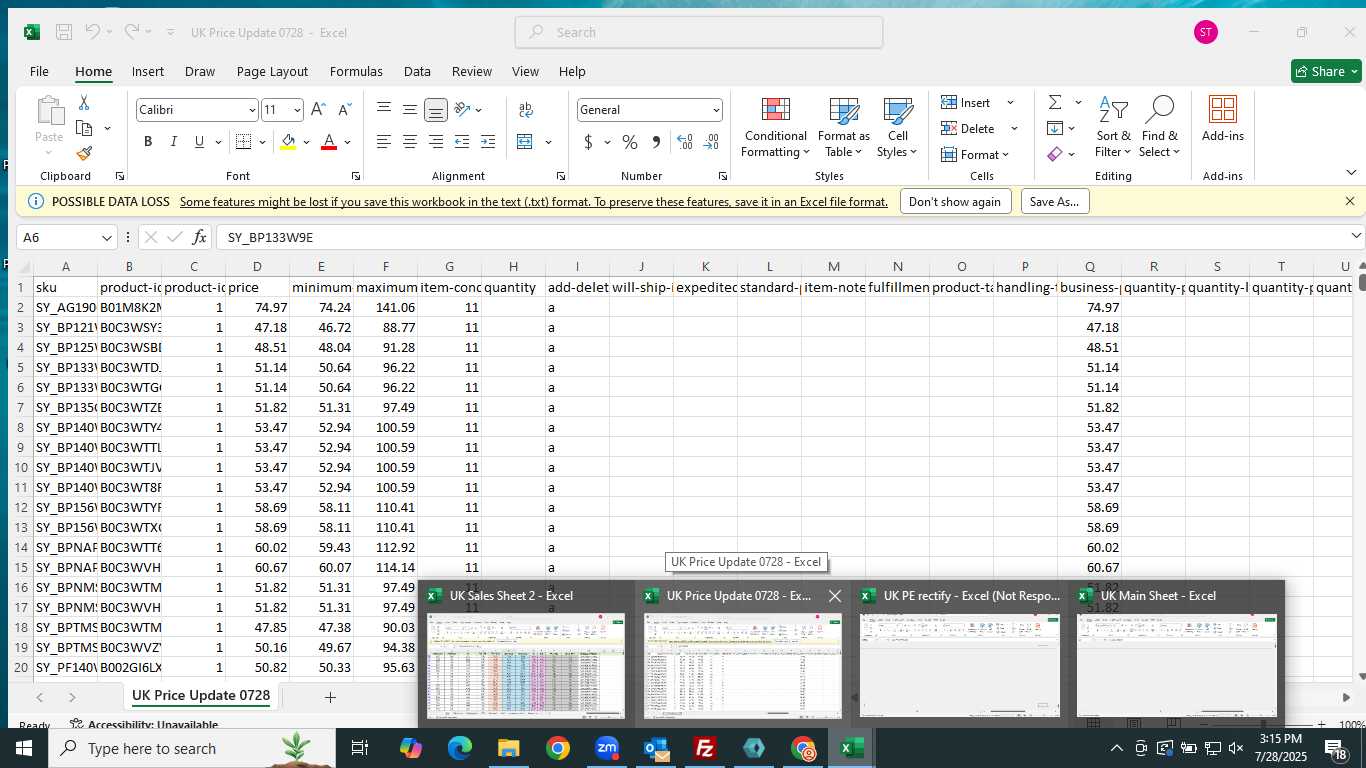This screenshot has height=768, width=1366.
Task: Click the Merge and Center icon
Action: pyautogui.click(x=525, y=142)
